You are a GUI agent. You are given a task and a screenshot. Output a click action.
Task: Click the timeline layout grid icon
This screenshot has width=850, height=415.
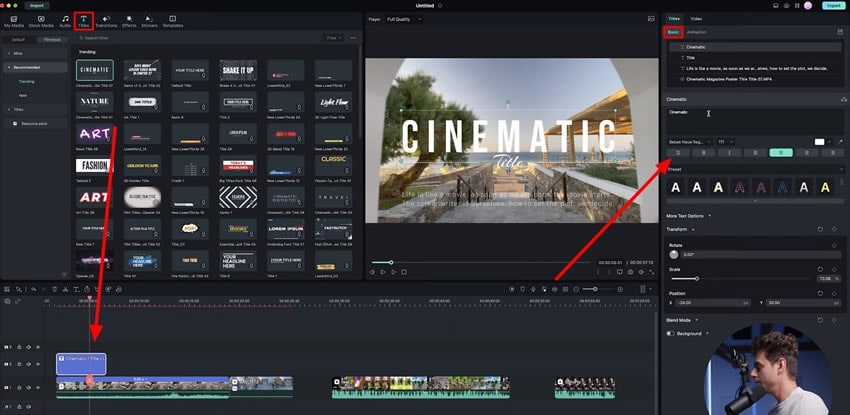[x=7, y=289]
